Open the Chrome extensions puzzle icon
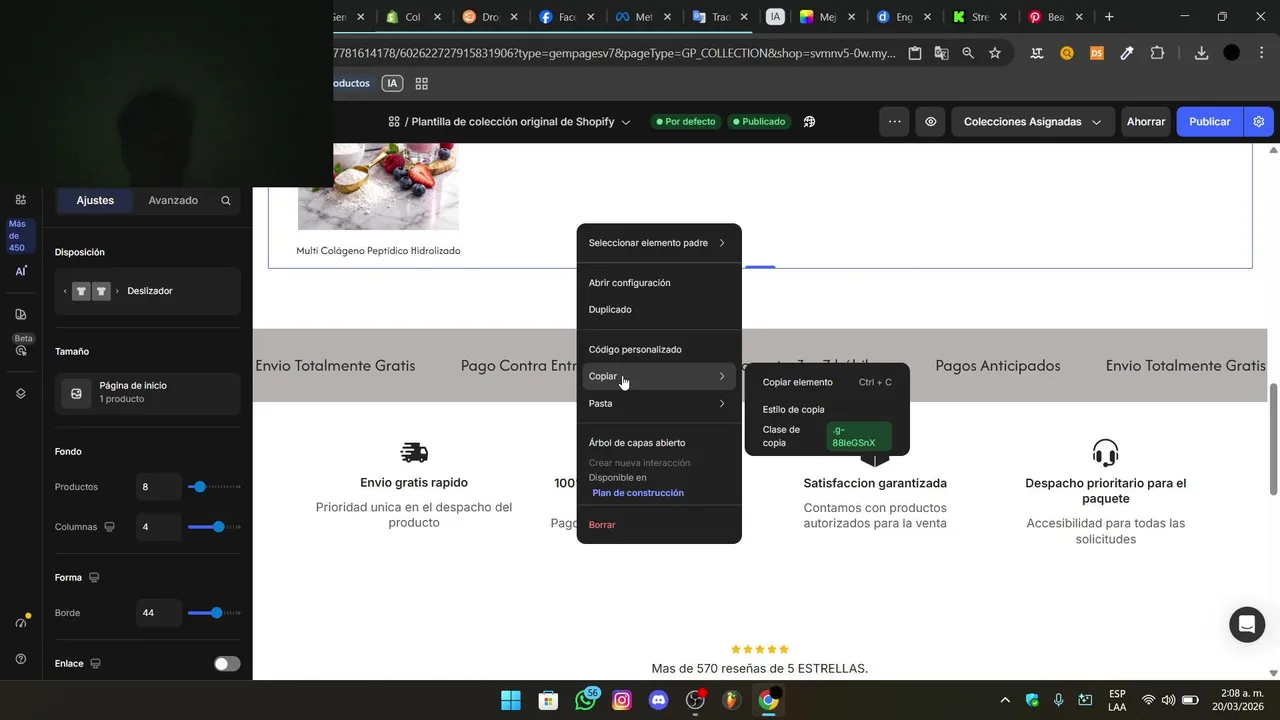The width and height of the screenshot is (1280, 720). tap(1157, 53)
